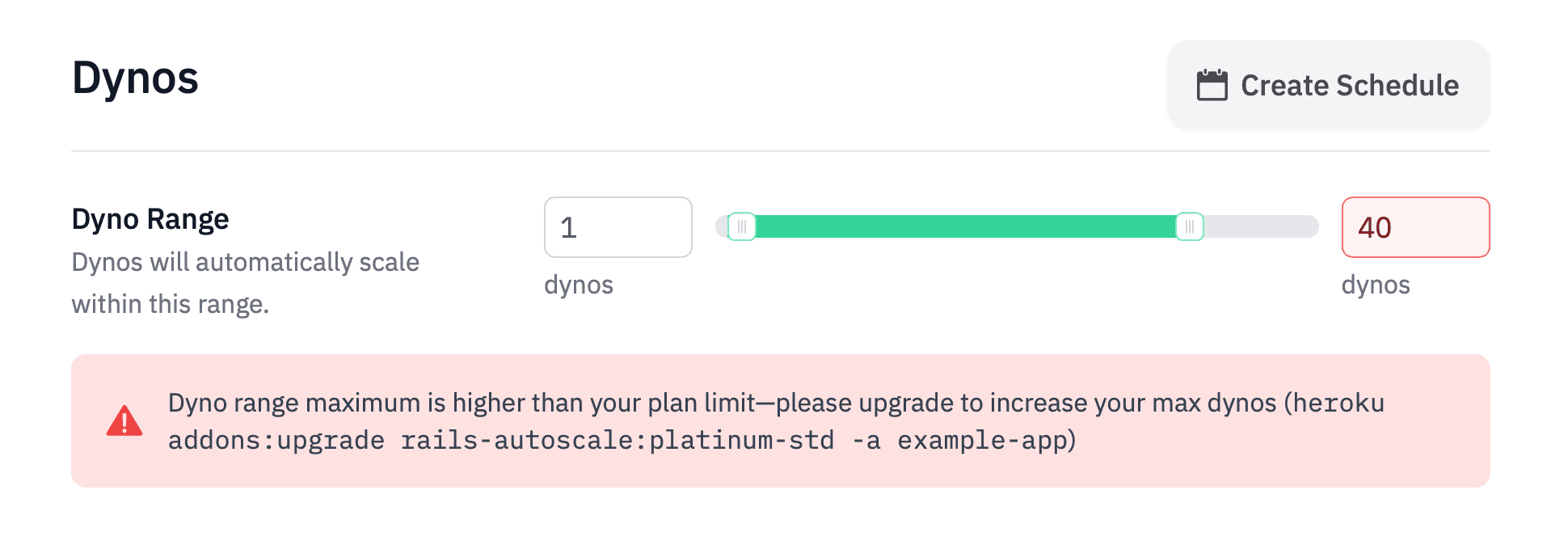
Task: Grab the minimum dyno slider thumb
Action: [x=744, y=227]
